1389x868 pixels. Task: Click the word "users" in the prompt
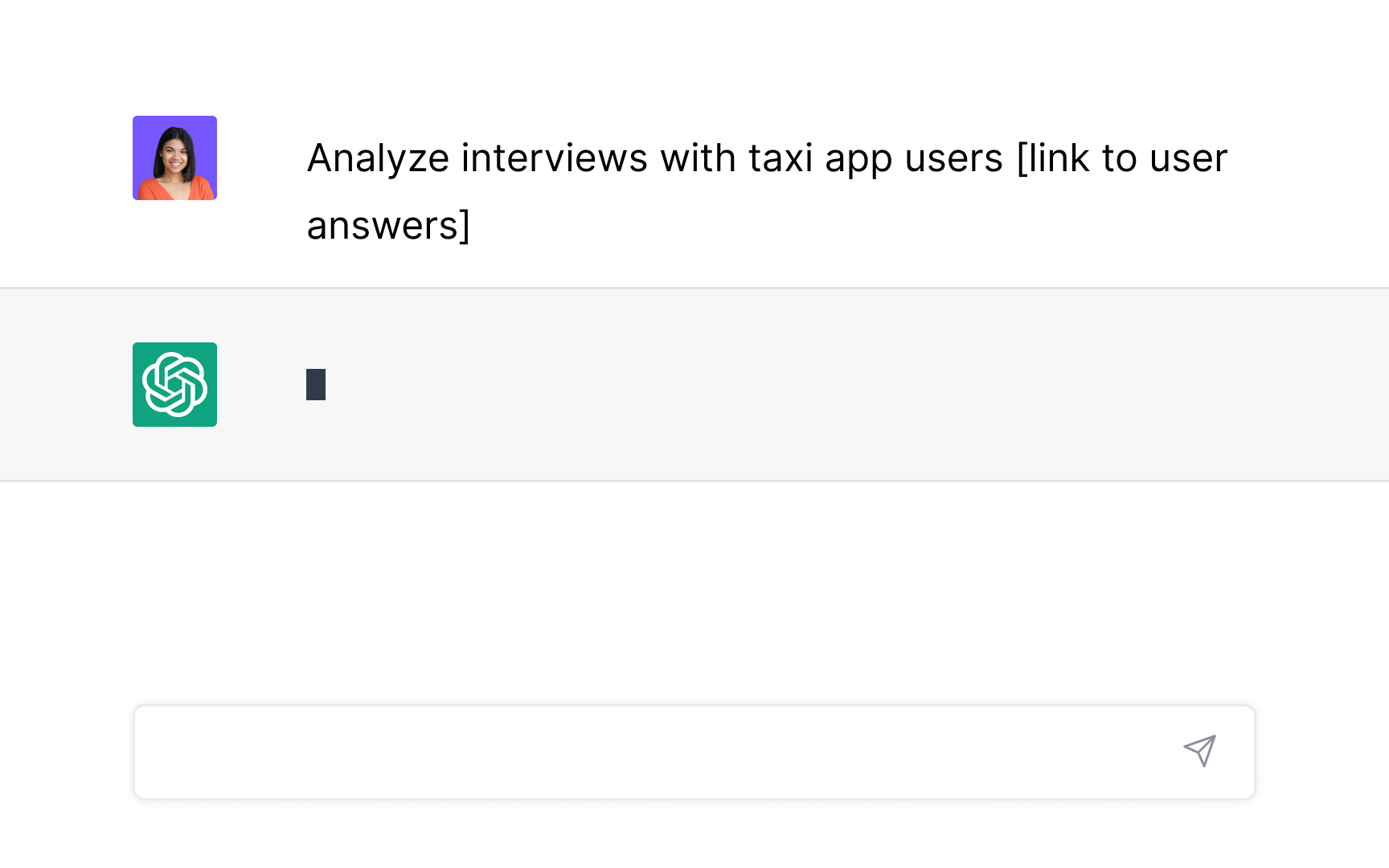[x=953, y=158]
